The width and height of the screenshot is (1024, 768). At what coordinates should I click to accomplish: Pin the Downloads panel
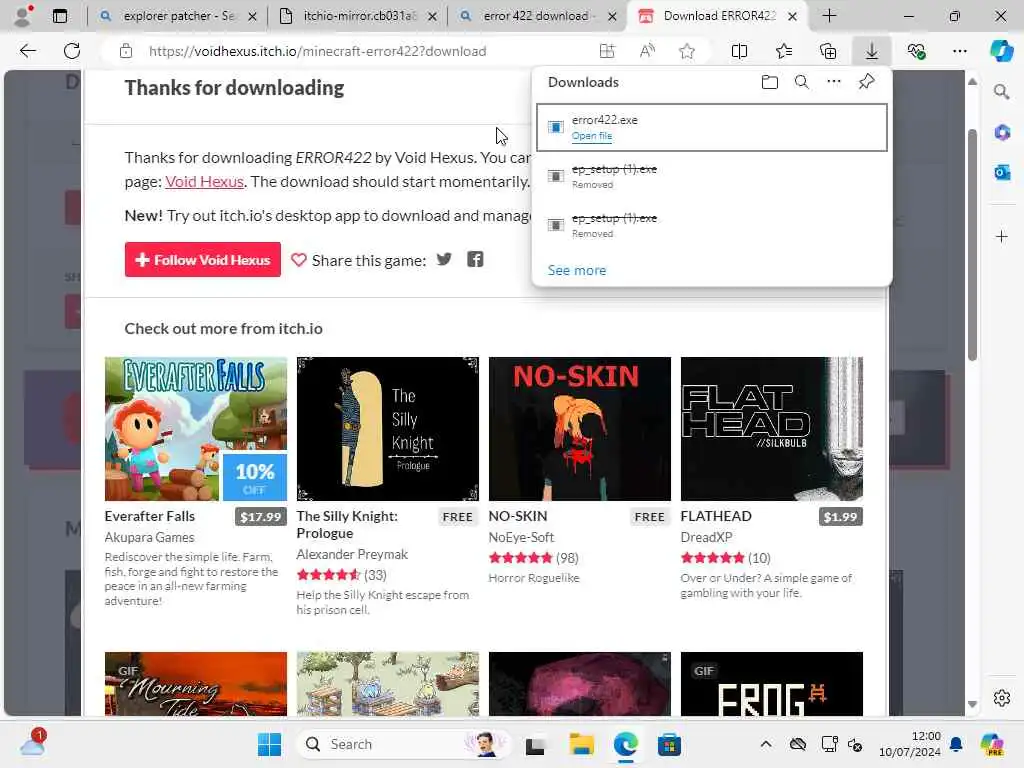tap(867, 82)
